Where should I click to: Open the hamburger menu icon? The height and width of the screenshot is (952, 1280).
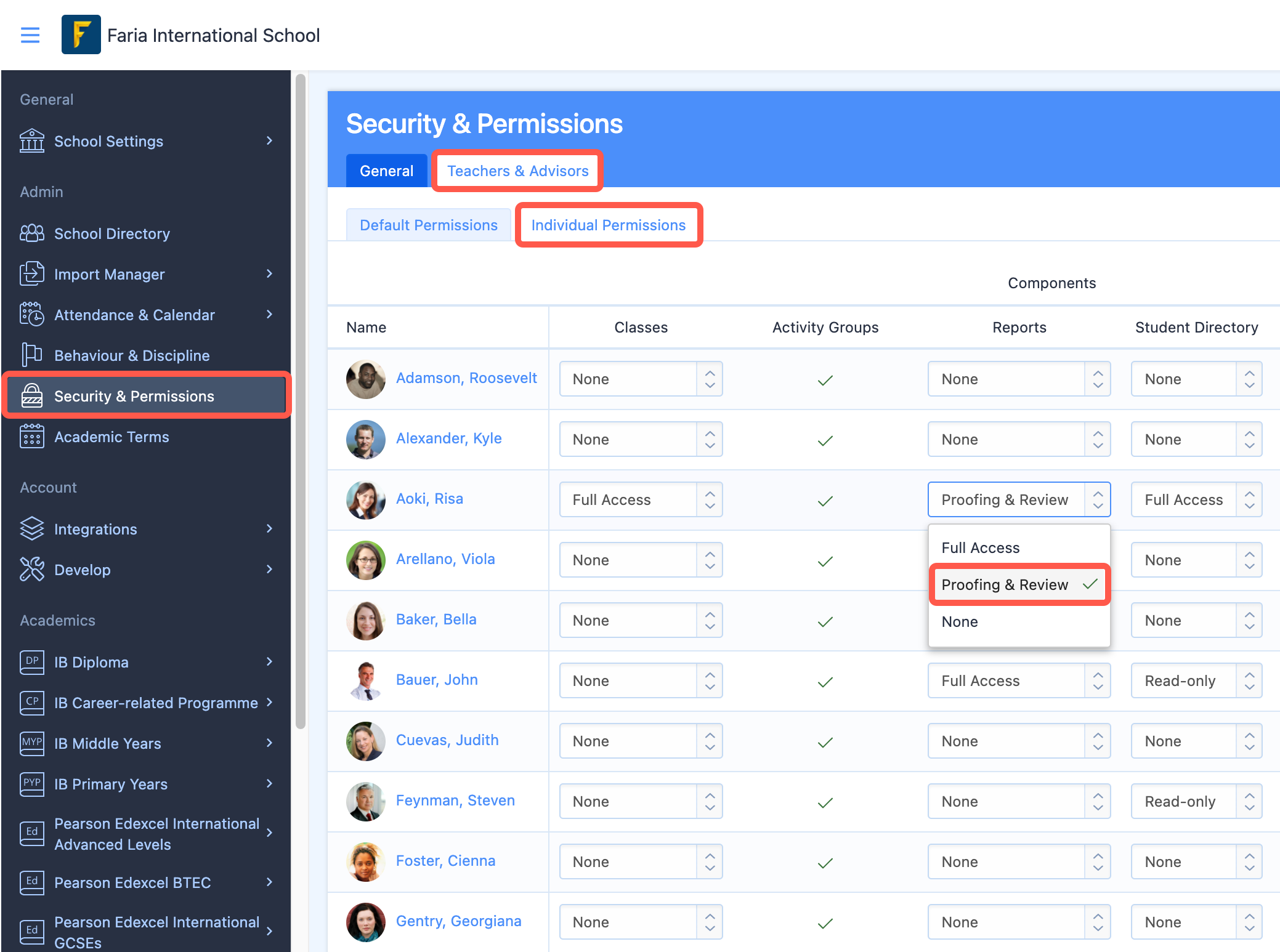click(x=30, y=35)
